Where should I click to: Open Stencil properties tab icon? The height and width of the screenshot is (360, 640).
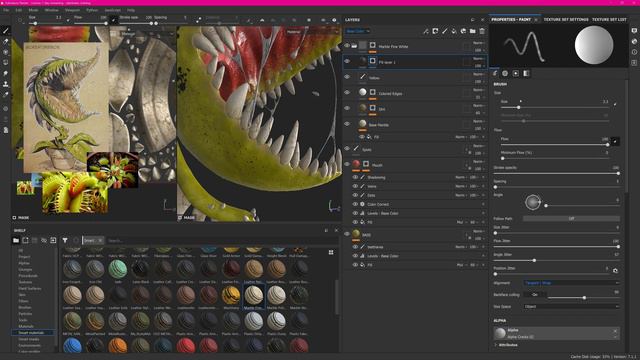tap(516, 73)
